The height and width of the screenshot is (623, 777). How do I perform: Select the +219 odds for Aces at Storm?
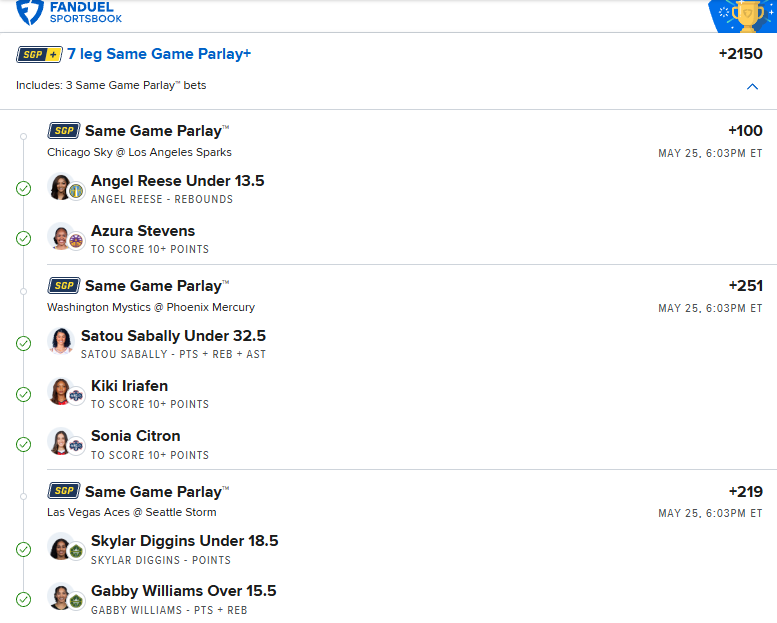click(x=745, y=492)
